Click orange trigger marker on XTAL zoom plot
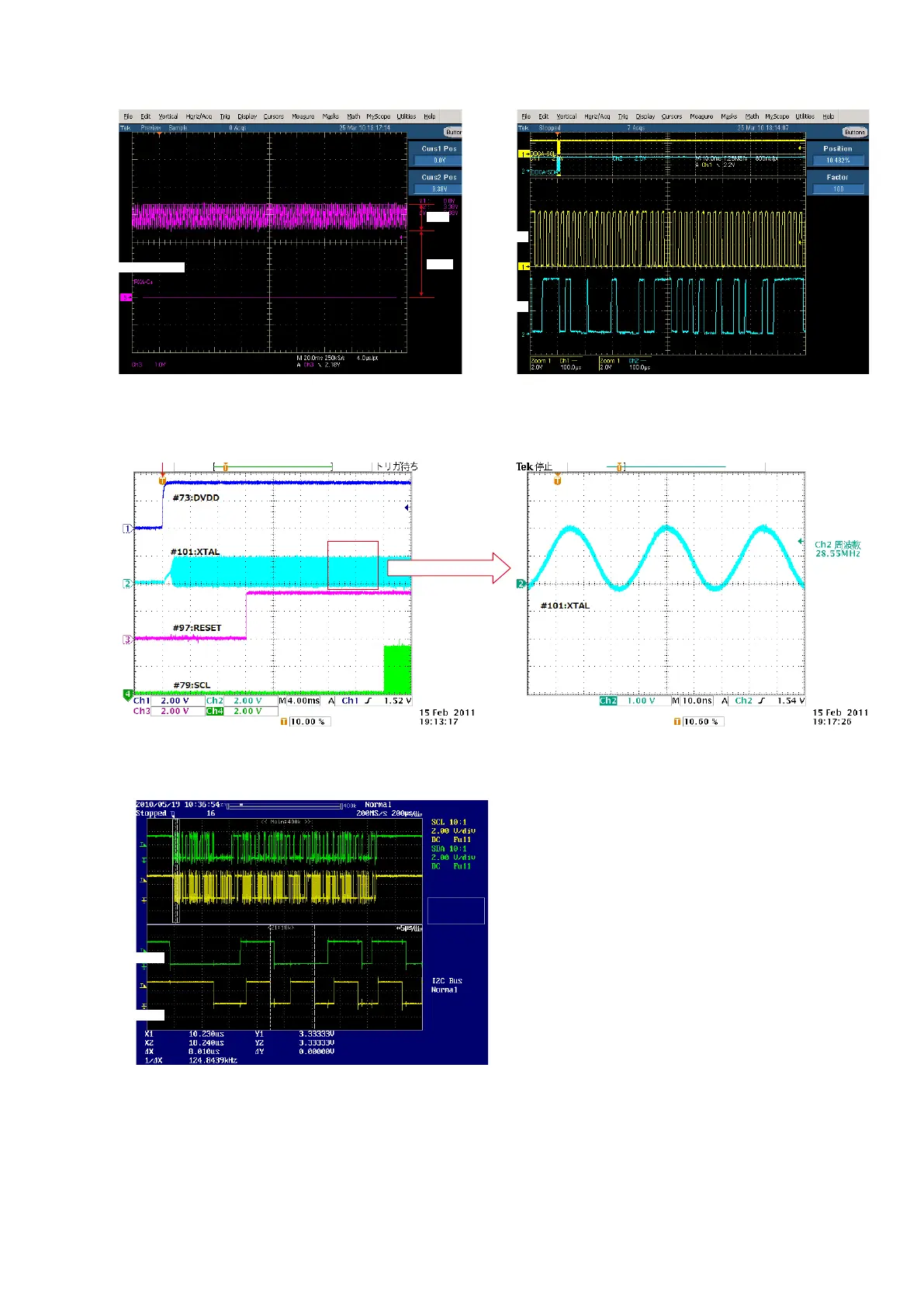The height and width of the screenshot is (1307, 924). click(557, 481)
